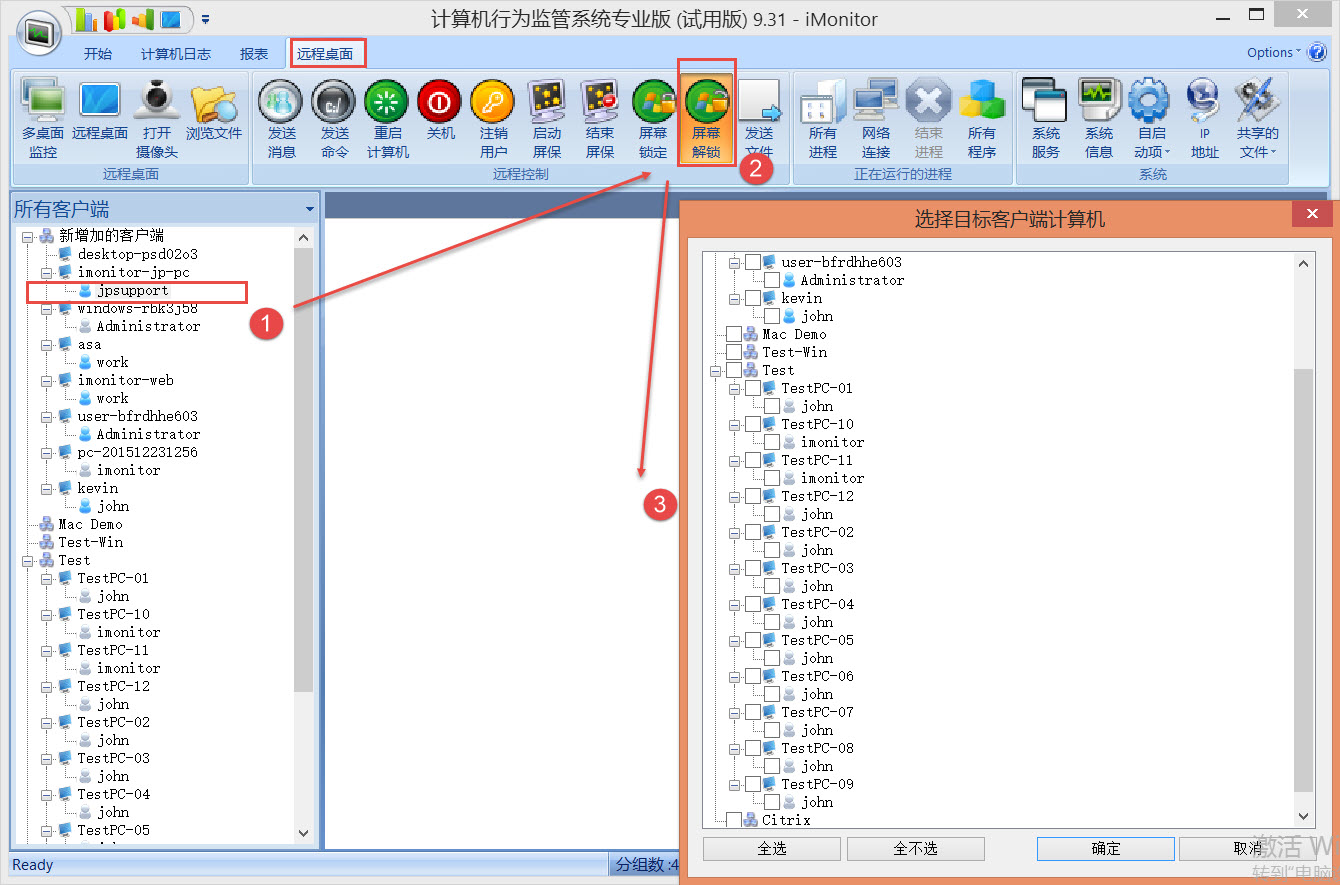Image resolution: width=1340 pixels, height=885 pixels.
Task: Select the send message (发送消息) icon
Action: click(282, 120)
